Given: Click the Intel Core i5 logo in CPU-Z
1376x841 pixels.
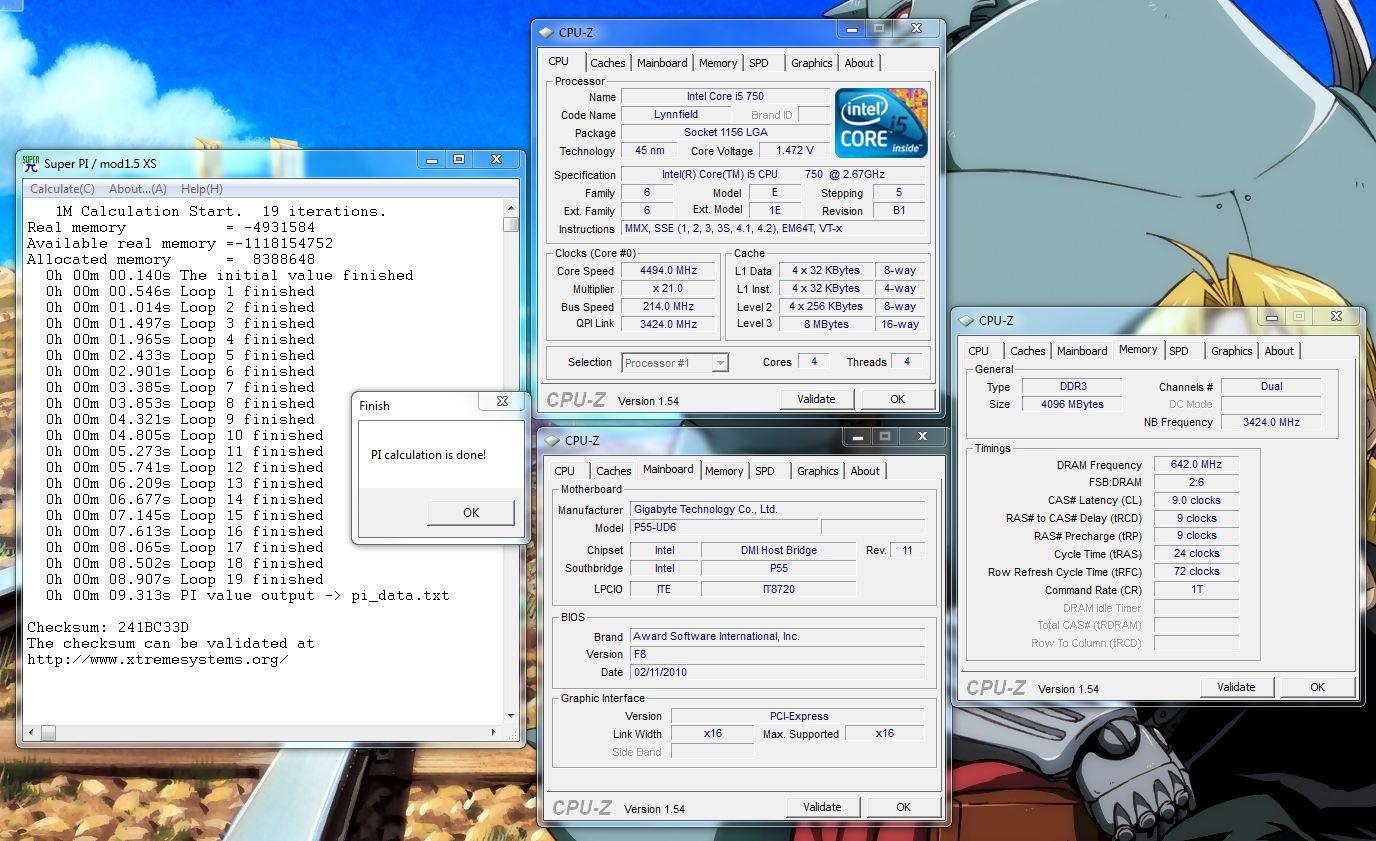Looking at the screenshot, I should coord(881,122).
